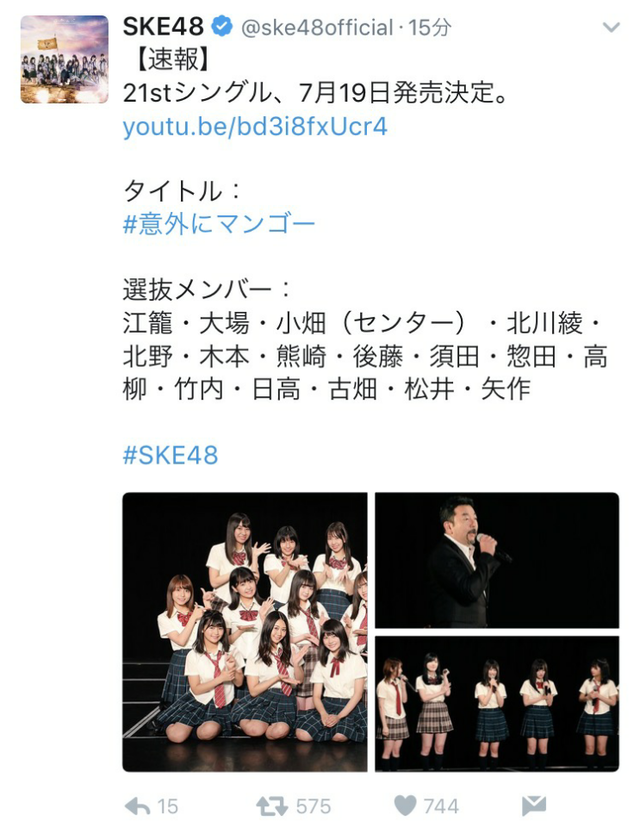Click the 575 retweet count
This screenshot has width=640, height=827.
coord(314,806)
